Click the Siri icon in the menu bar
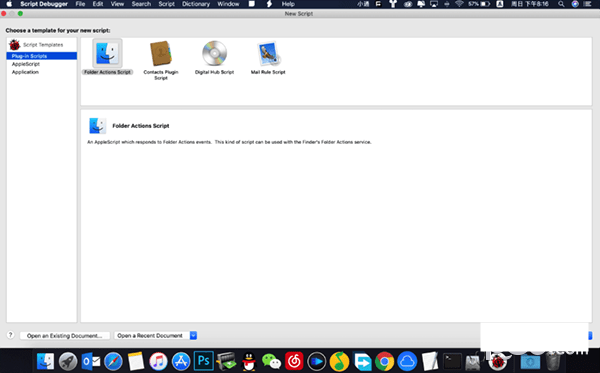The image size is (600, 373). pyautogui.click(x=575, y=4)
